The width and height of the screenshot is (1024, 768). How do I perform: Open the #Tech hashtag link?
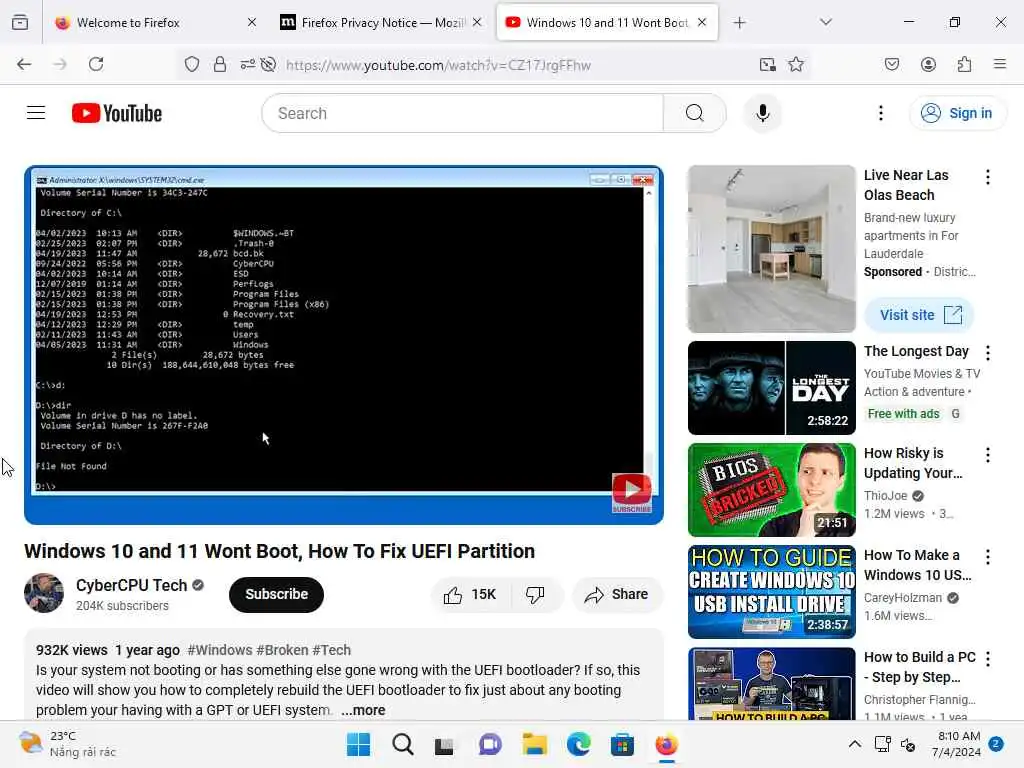(331, 650)
